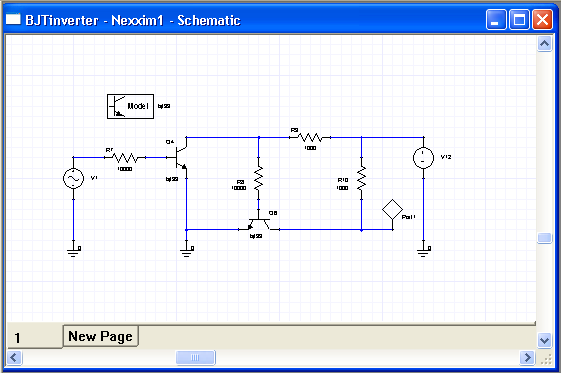Click the horizontal scrollbar thumb
This screenshot has height=373, width=561.
point(195,357)
